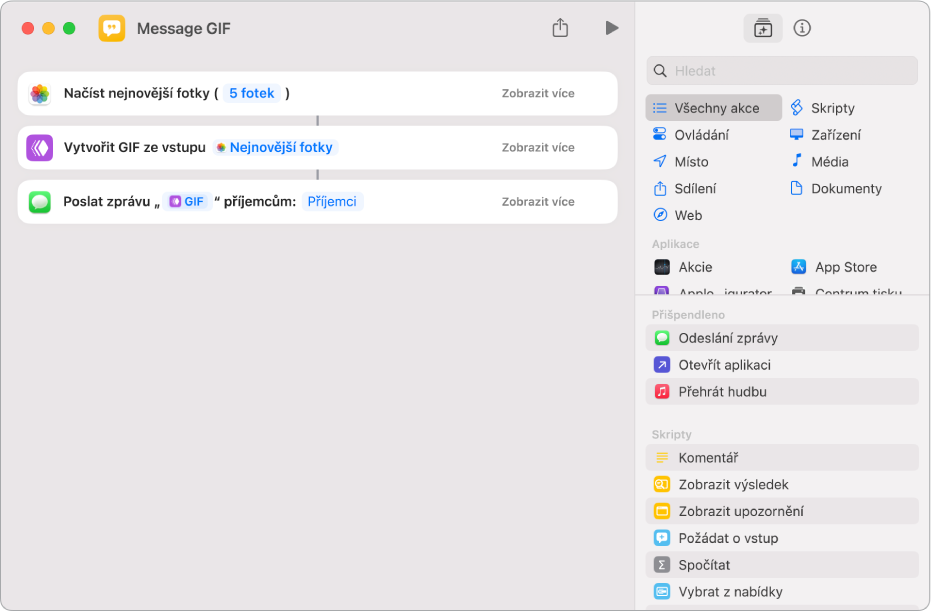931x612 pixels.
Task: Run the shortcut with the play button
Action: [x=612, y=28]
